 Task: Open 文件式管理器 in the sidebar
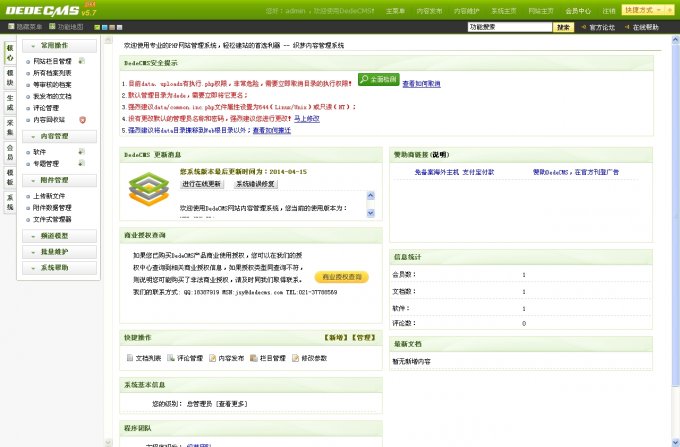click(52, 219)
